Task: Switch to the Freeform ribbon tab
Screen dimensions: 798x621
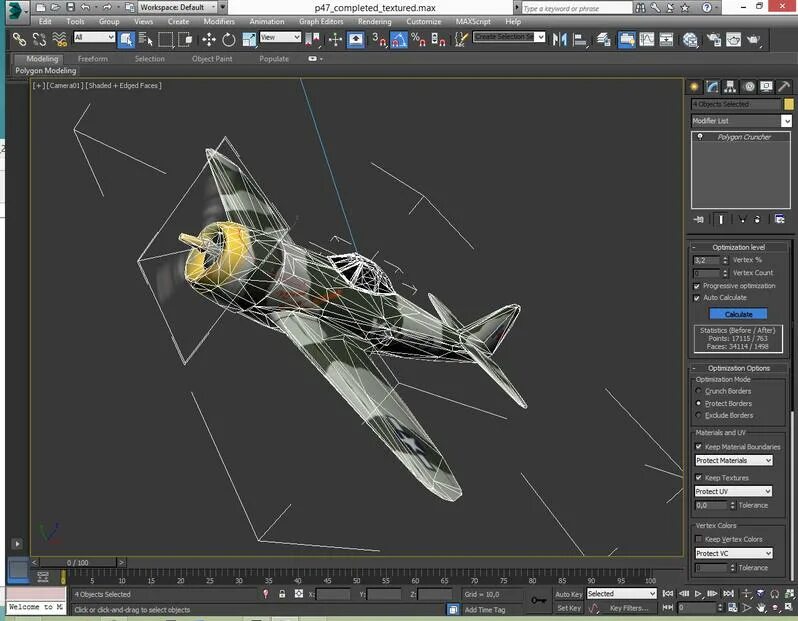Action: click(93, 59)
